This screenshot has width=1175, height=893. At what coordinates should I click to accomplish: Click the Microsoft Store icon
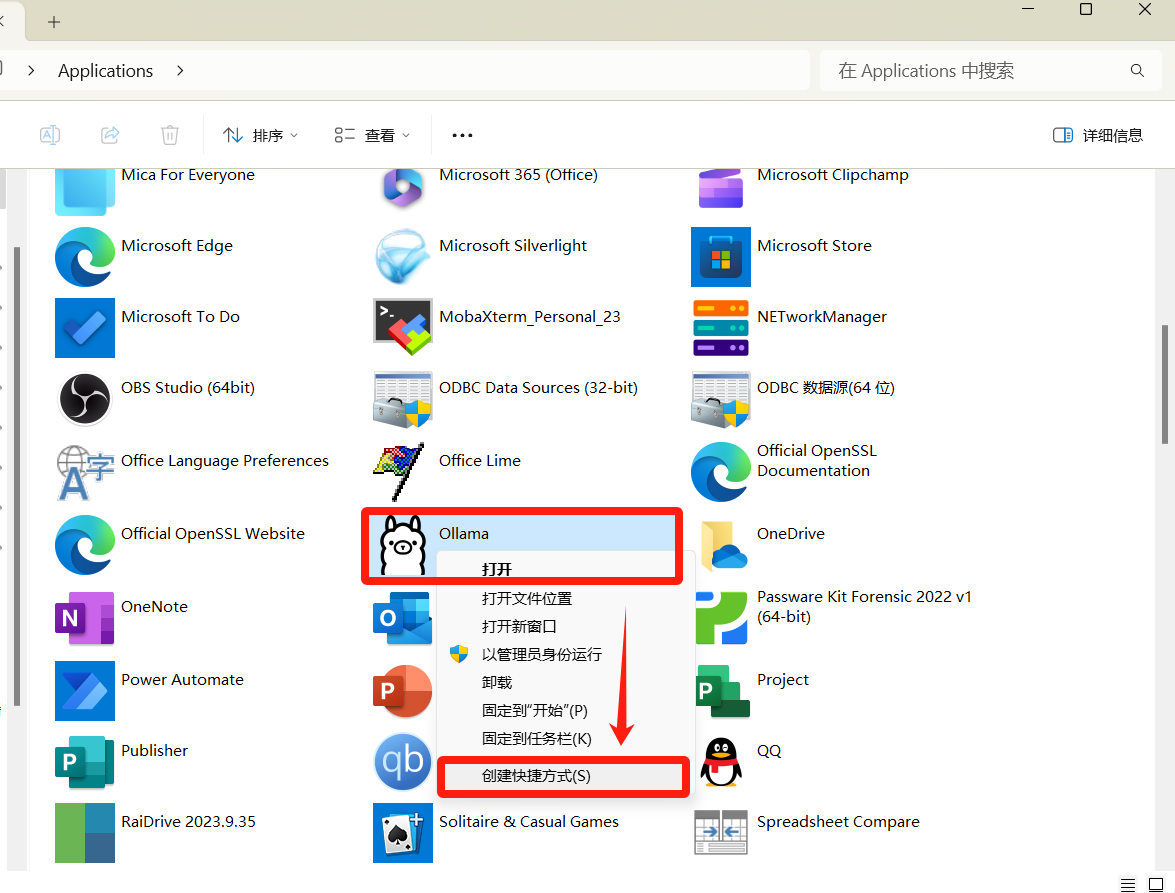[720, 257]
